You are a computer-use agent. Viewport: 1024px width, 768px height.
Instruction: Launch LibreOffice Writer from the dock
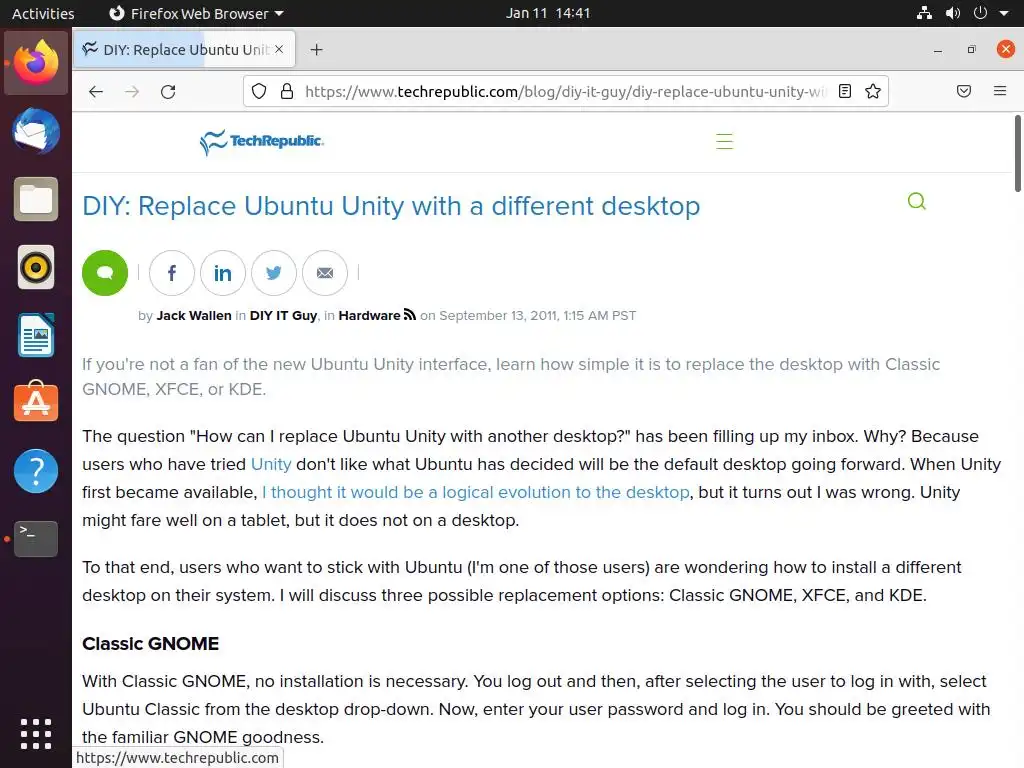[x=36, y=335]
